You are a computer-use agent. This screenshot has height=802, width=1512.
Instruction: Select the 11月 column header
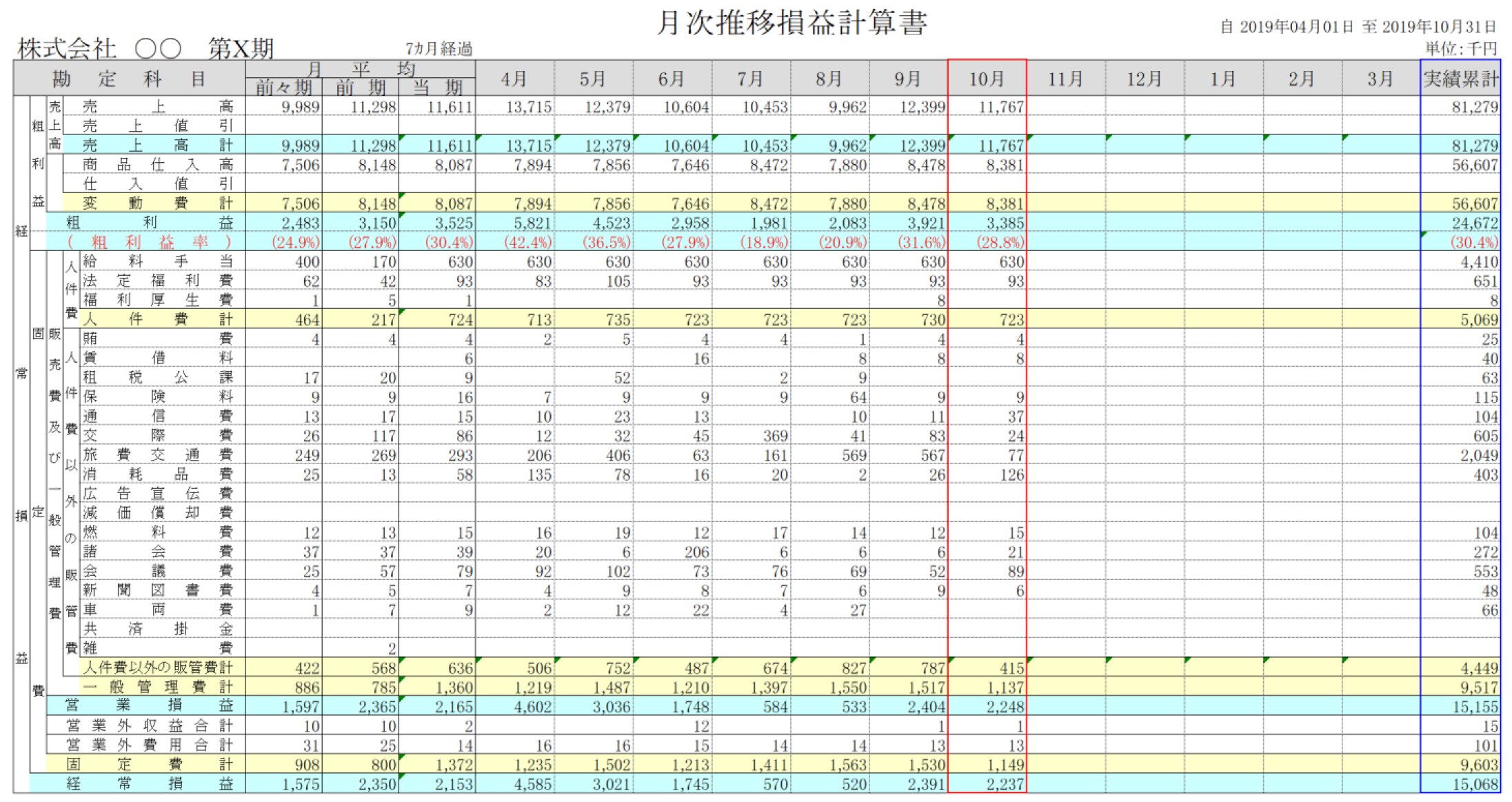[1065, 79]
